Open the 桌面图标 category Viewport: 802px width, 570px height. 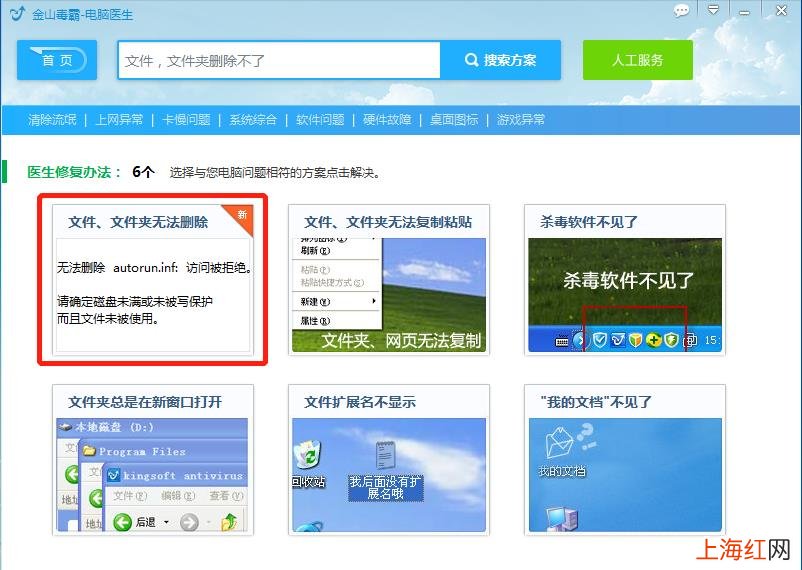[454, 120]
